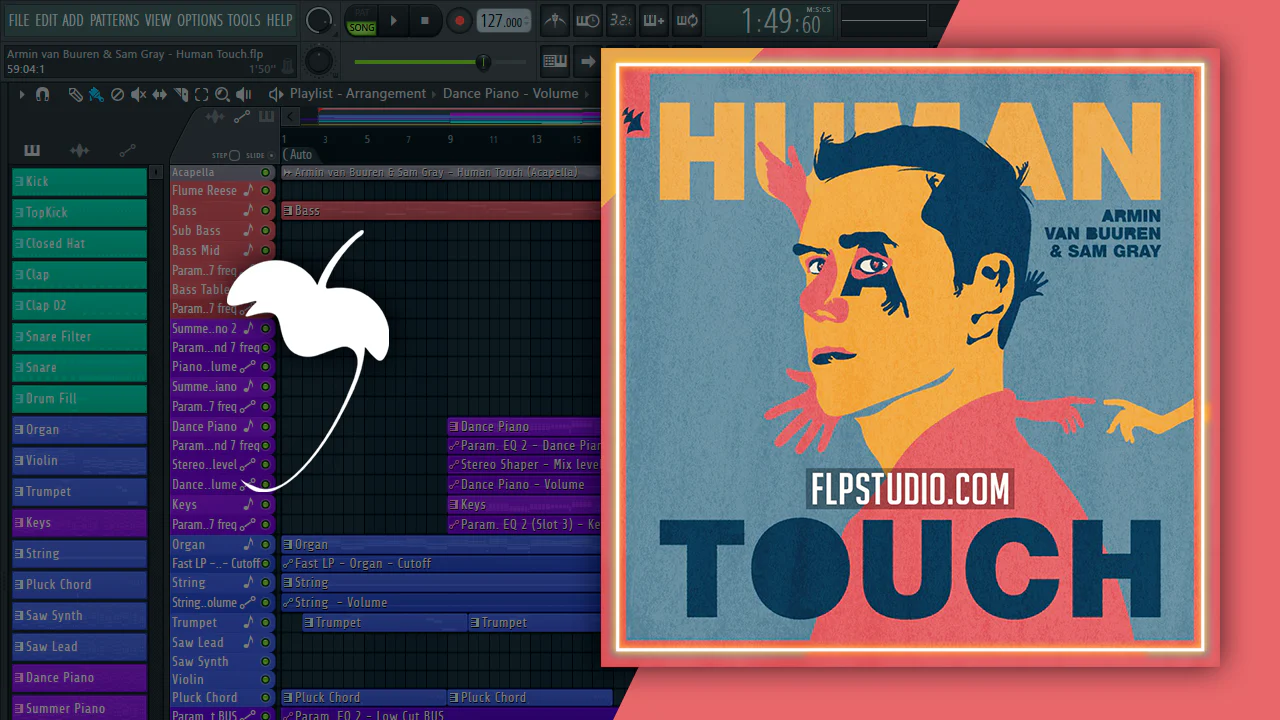Arm recording with the Record button

459,20
